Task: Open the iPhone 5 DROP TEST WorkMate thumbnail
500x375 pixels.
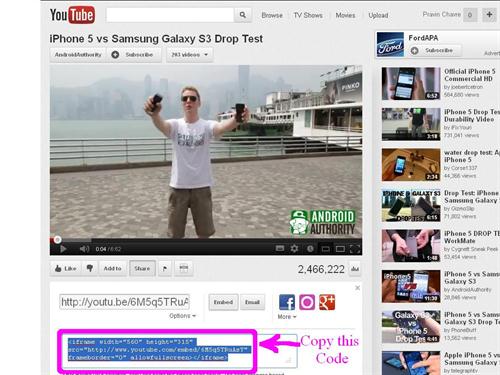Action: (411, 246)
